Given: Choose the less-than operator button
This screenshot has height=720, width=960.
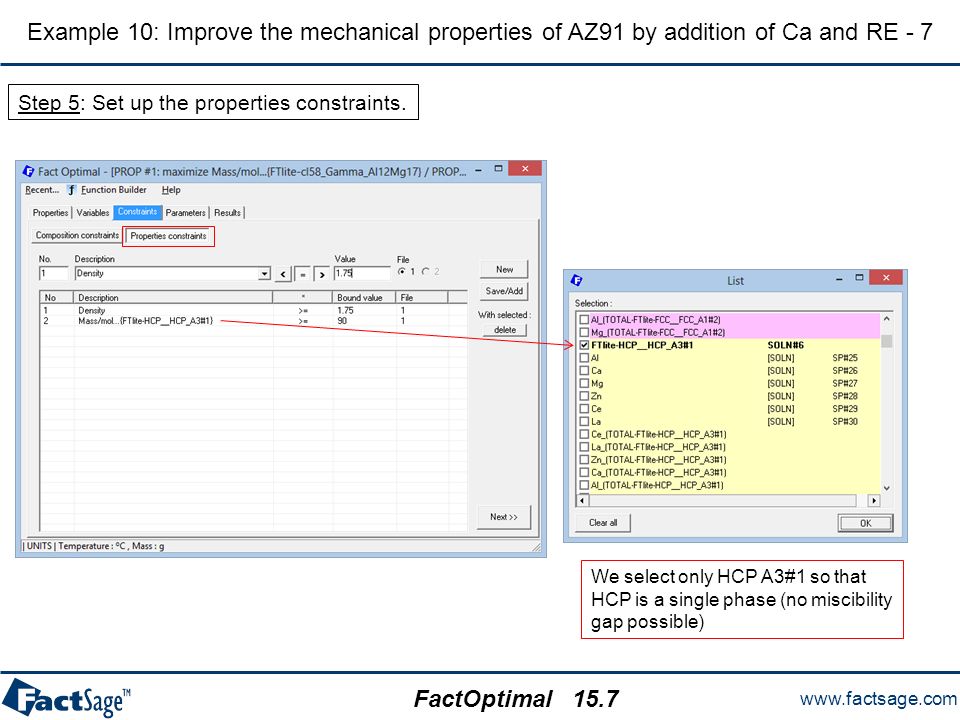Looking at the screenshot, I should click(283, 274).
